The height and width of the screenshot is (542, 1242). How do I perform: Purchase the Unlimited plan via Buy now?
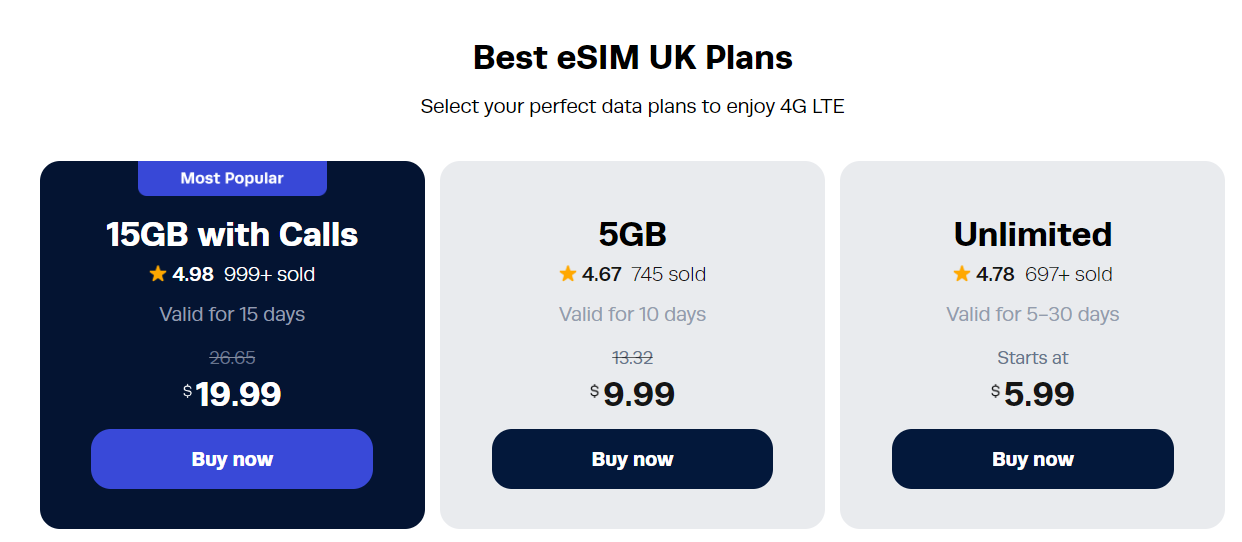(x=1032, y=459)
